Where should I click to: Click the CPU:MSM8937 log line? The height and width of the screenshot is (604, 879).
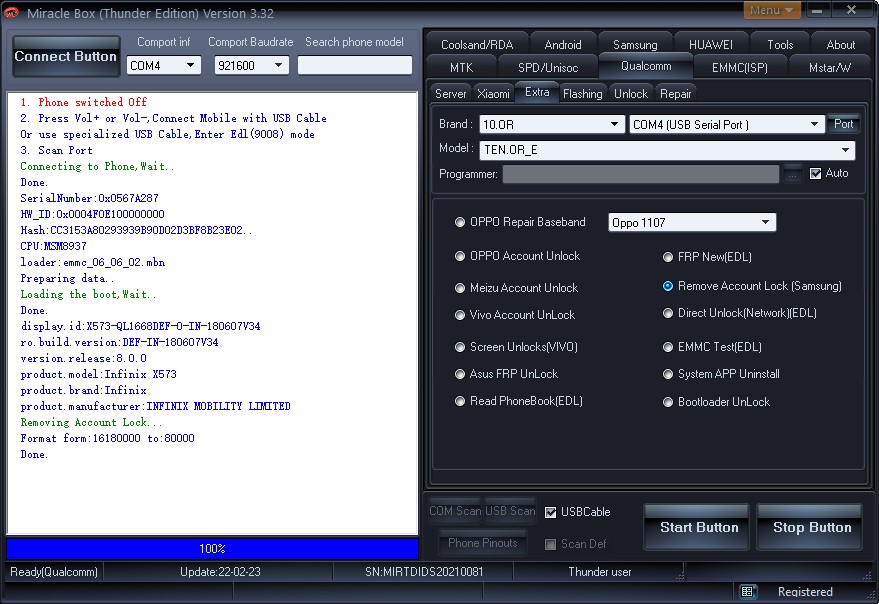(x=53, y=246)
